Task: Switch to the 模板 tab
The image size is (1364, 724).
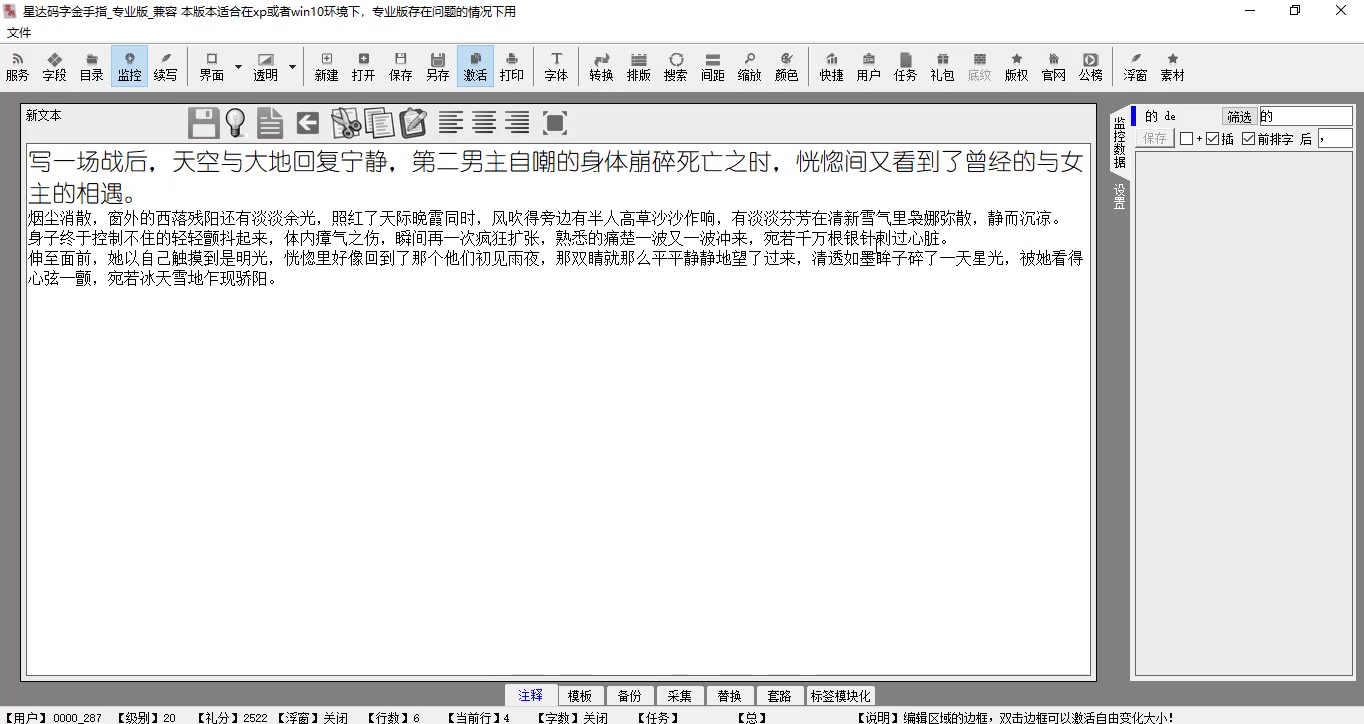Action: coord(580,696)
